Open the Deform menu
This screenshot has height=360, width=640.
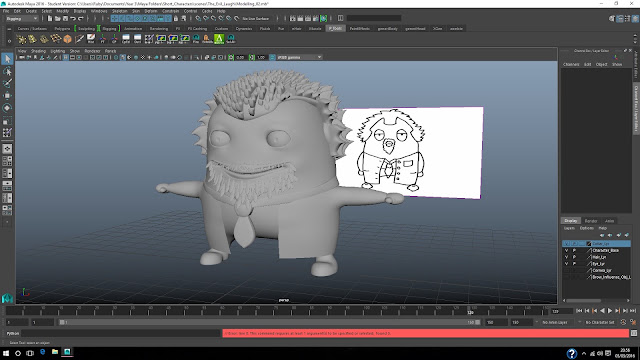[151, 11]
